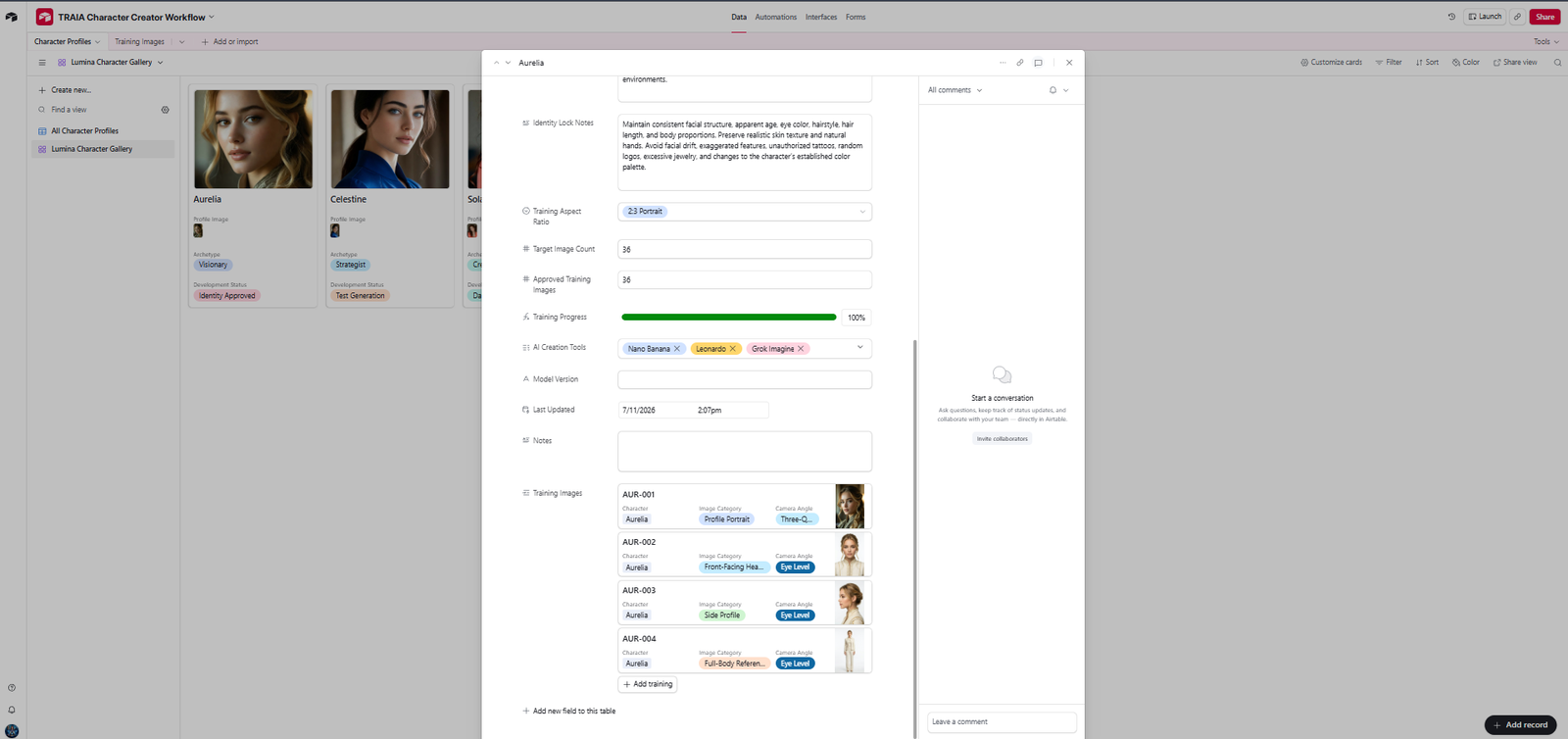Switch to Interfaces tab

click(x=821, y=17)
